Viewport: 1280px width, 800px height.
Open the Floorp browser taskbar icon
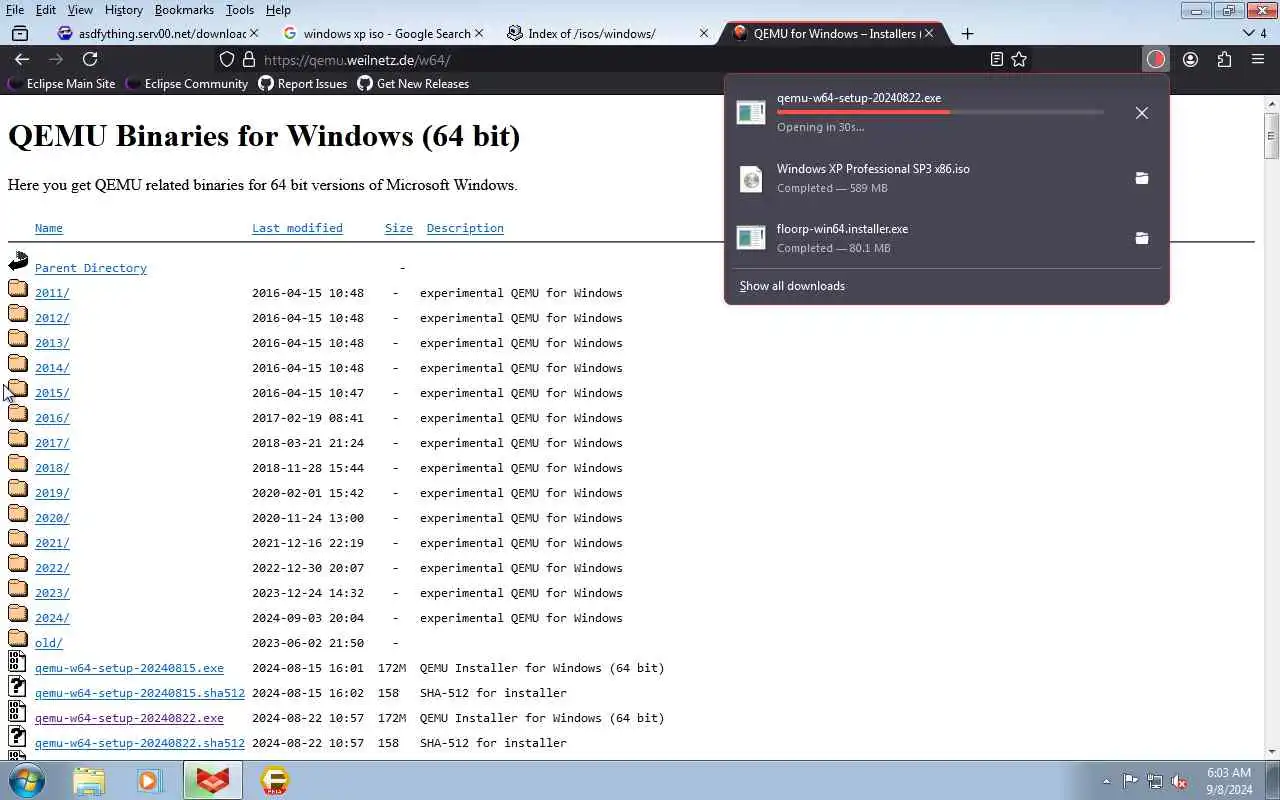pyautogui.click(x=212, y=780)
